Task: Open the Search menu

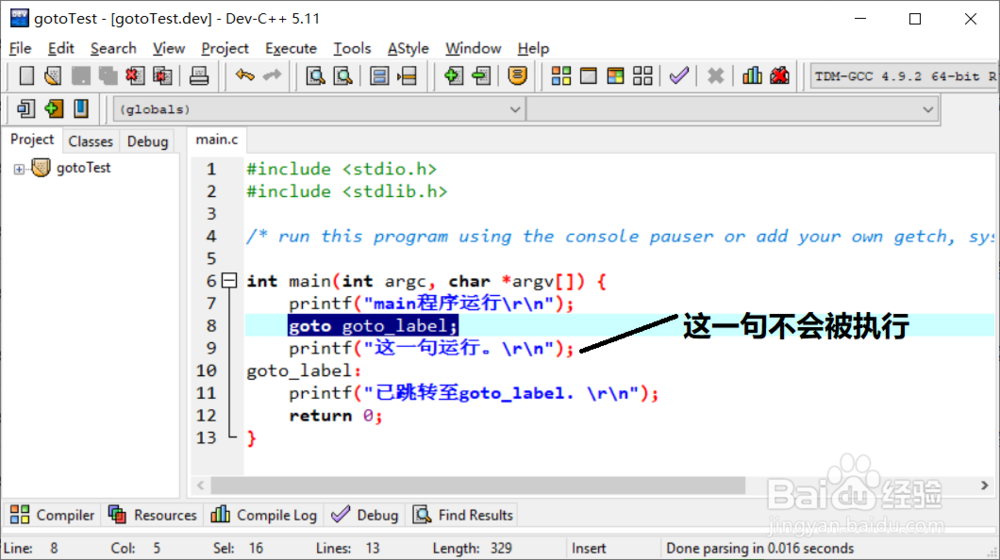Action: [x=114, y=48]
